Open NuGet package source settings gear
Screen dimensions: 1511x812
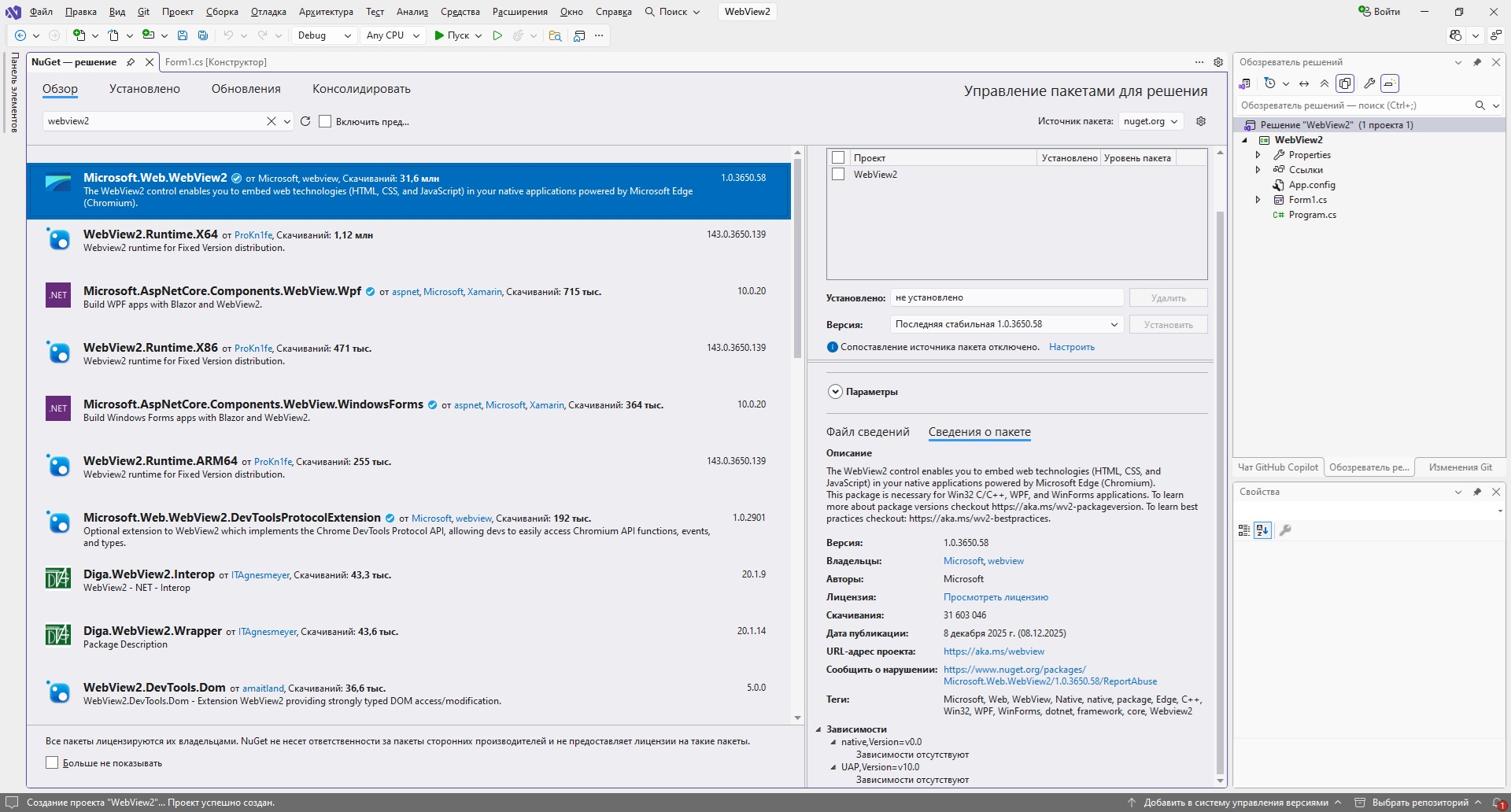click(x=1201, y=121)
